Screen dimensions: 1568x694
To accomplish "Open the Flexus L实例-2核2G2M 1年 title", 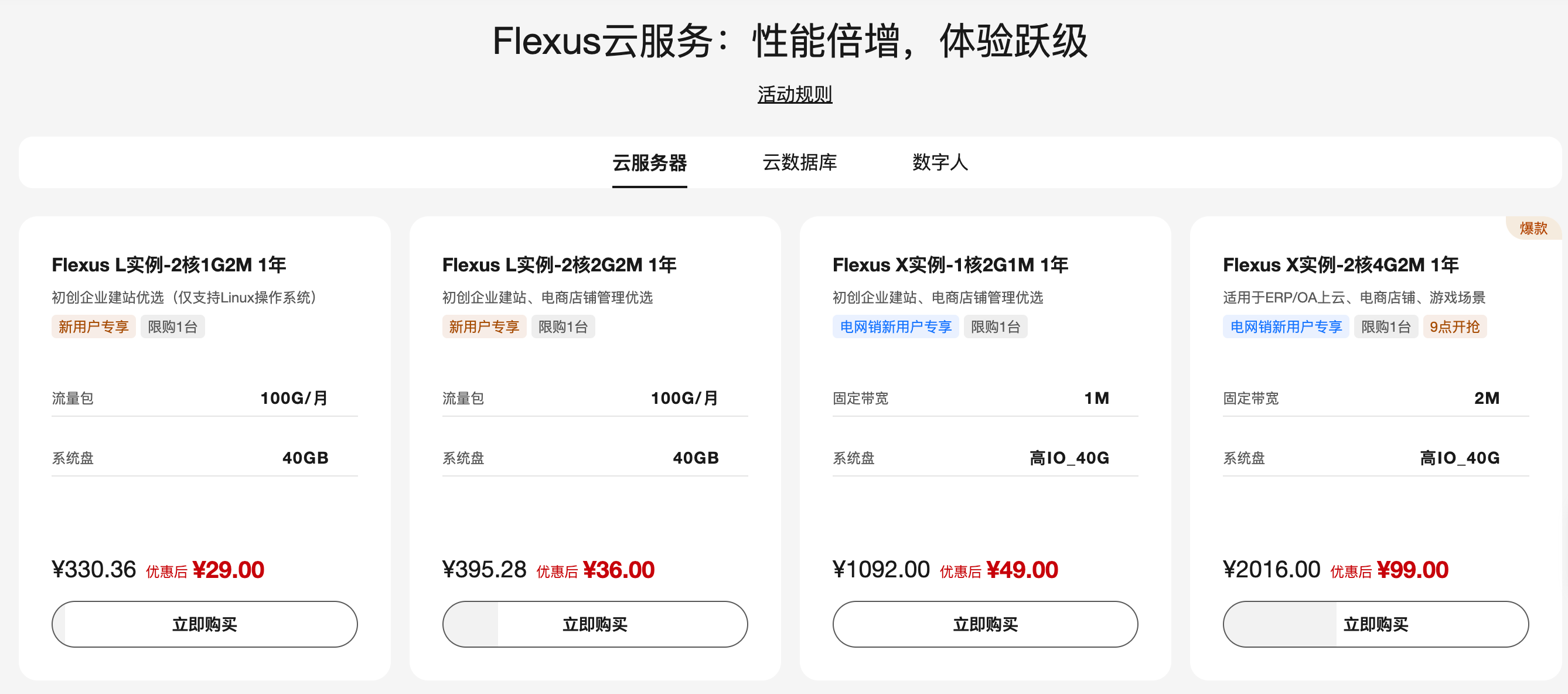I will click(x=559, y=265).
